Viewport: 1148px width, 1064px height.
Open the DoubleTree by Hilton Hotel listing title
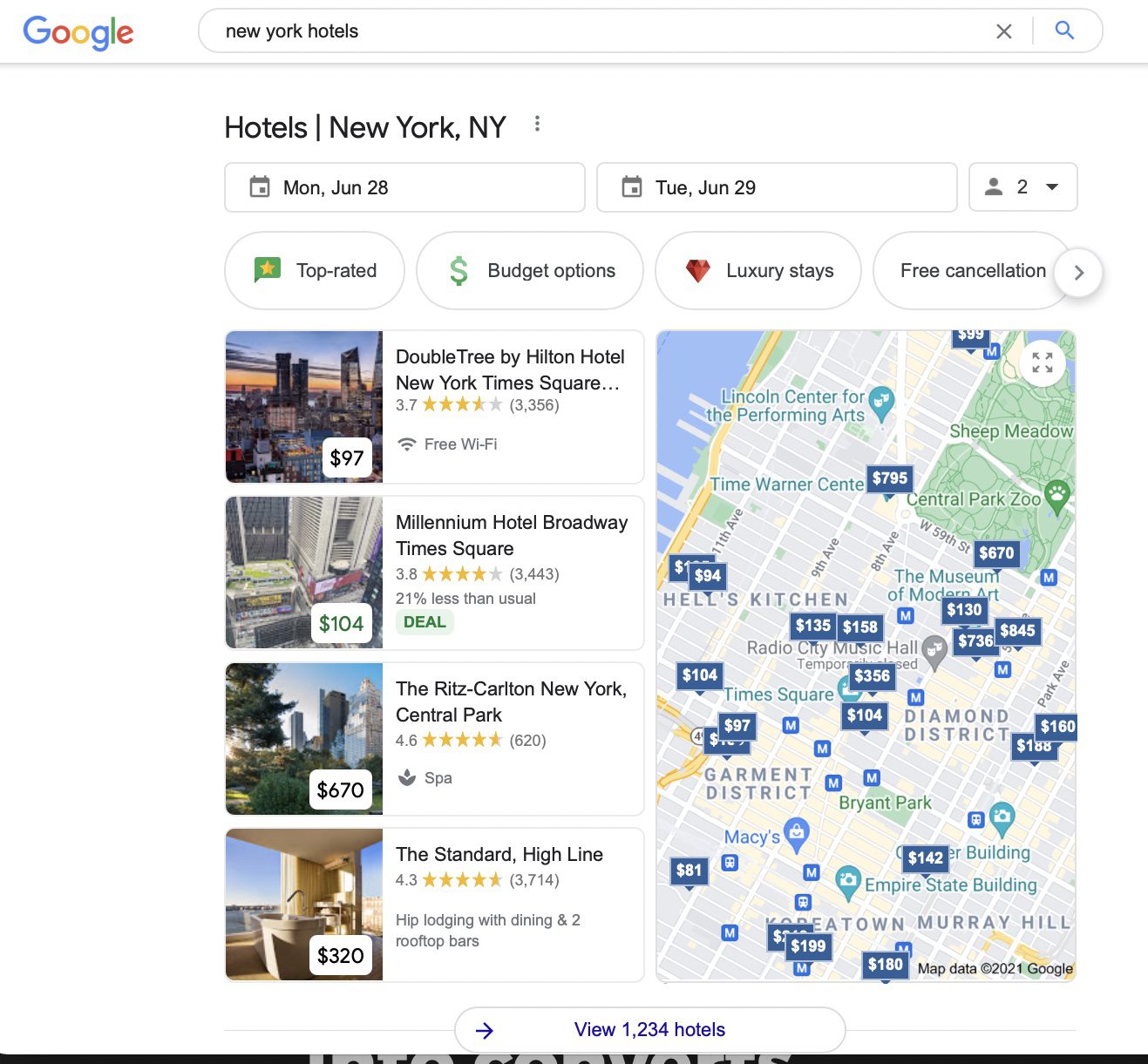pos(510,369)
